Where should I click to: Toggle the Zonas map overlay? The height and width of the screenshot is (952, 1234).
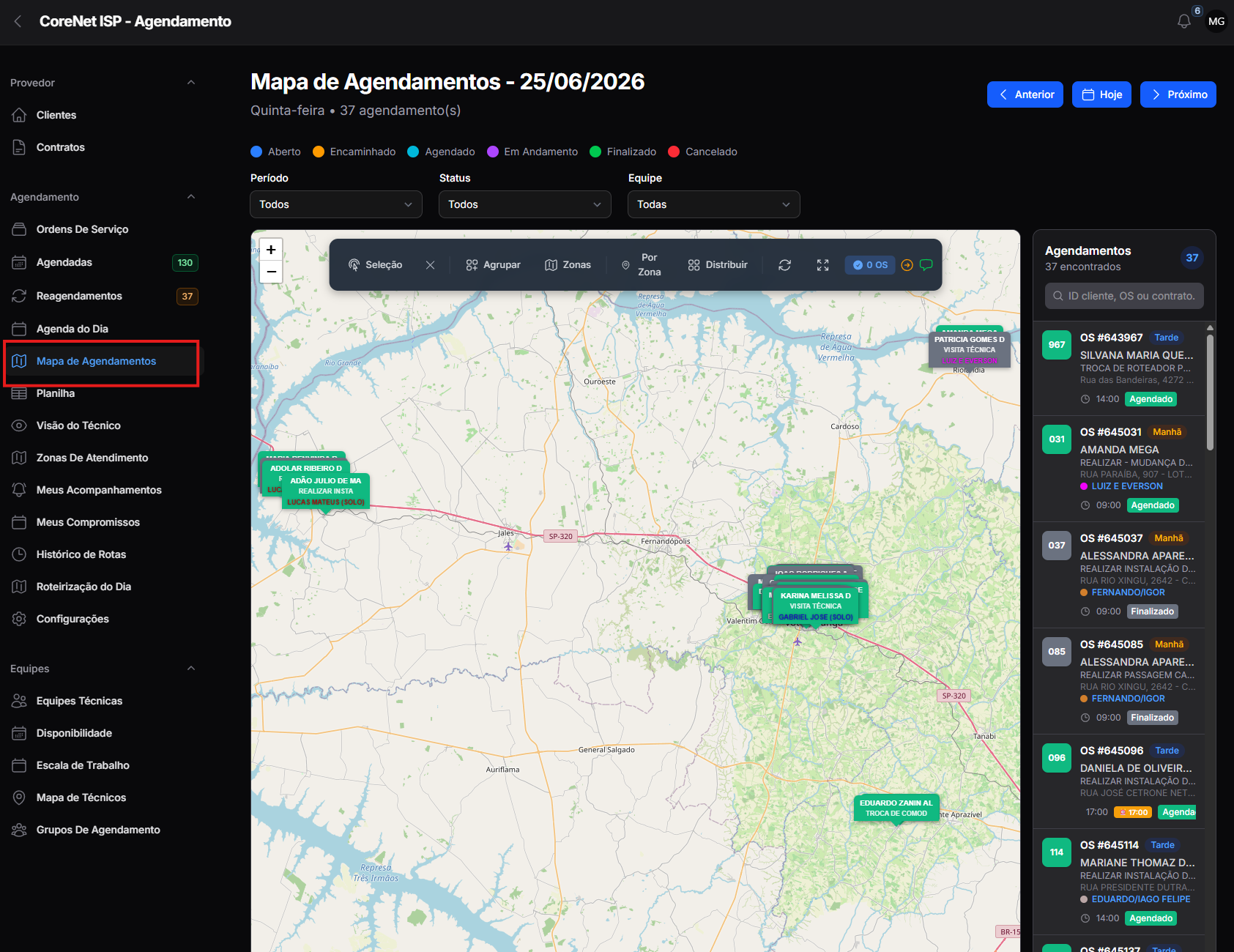tap(568, 264)
